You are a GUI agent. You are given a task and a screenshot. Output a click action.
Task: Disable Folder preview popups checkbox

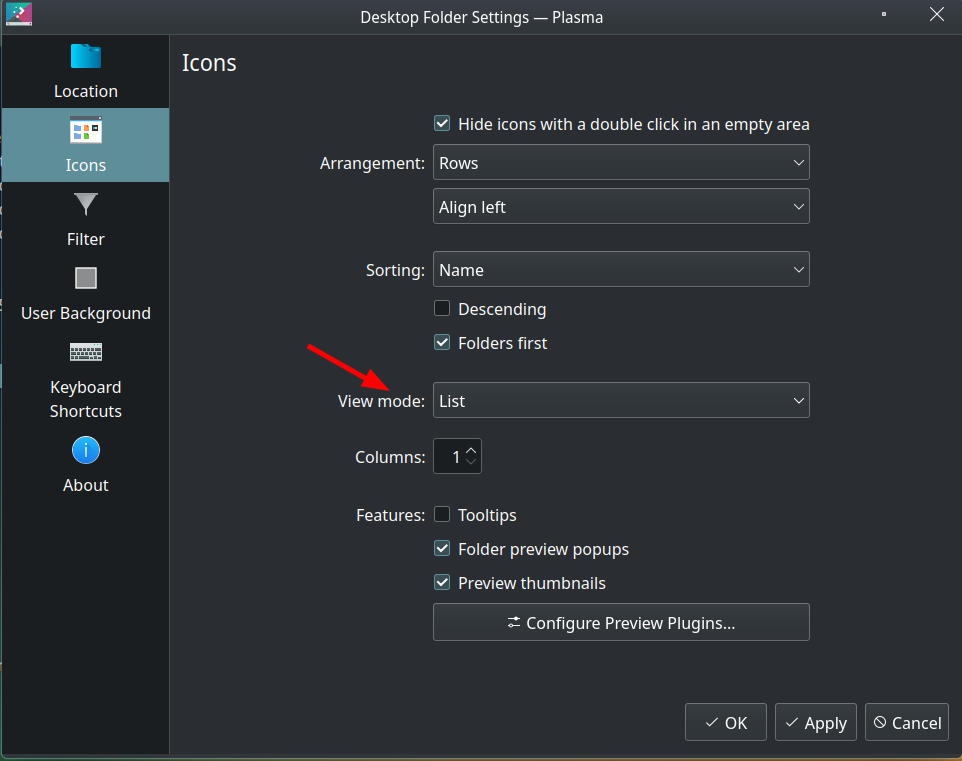coord(442,548)
